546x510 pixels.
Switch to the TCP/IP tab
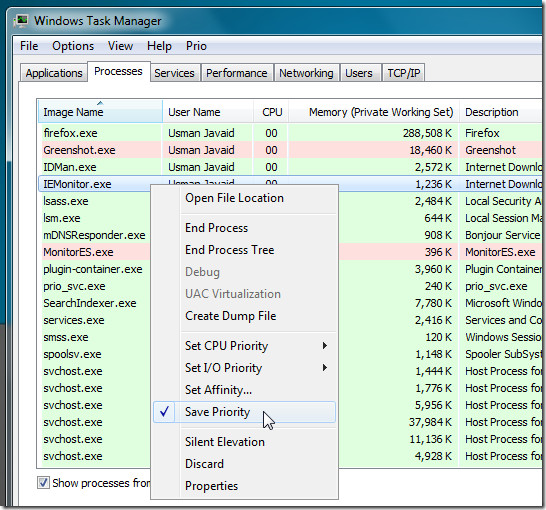point(404,73)
